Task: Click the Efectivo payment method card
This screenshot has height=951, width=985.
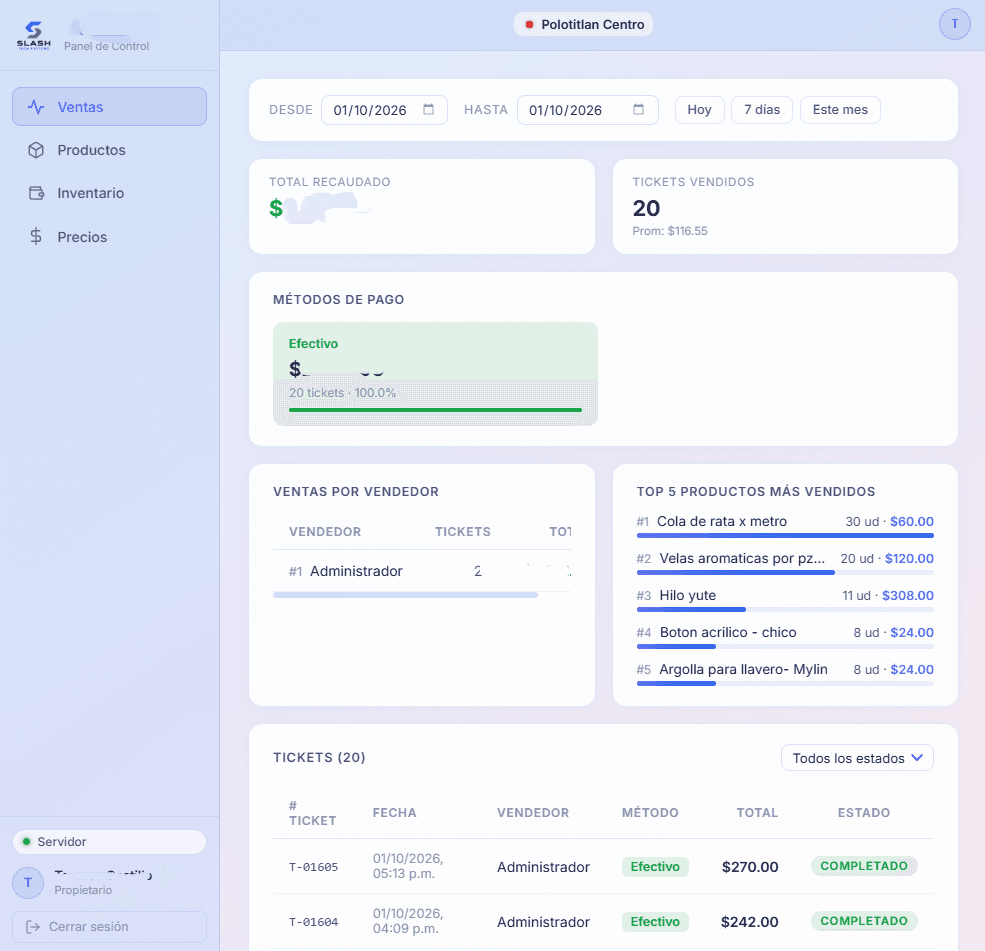Action: (435, 374)
